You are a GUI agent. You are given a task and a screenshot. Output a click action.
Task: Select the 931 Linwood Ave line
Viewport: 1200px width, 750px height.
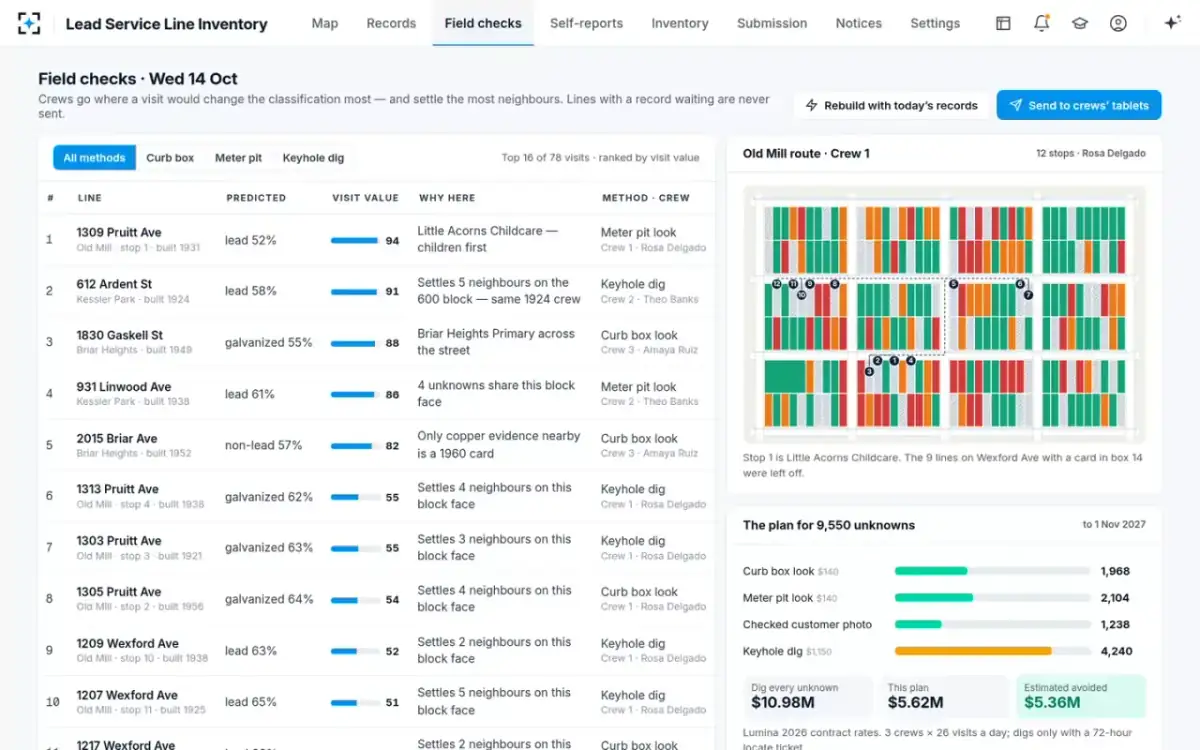(x=377, y=394)
